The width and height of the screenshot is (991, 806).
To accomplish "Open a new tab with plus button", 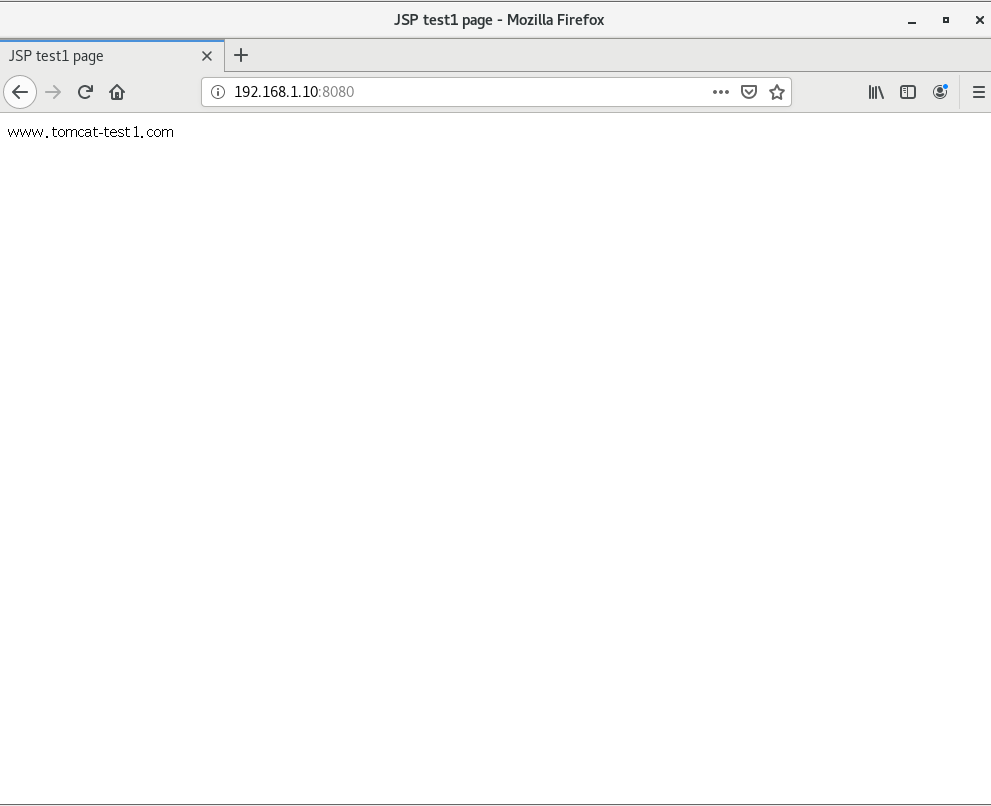I will [241, 56].
